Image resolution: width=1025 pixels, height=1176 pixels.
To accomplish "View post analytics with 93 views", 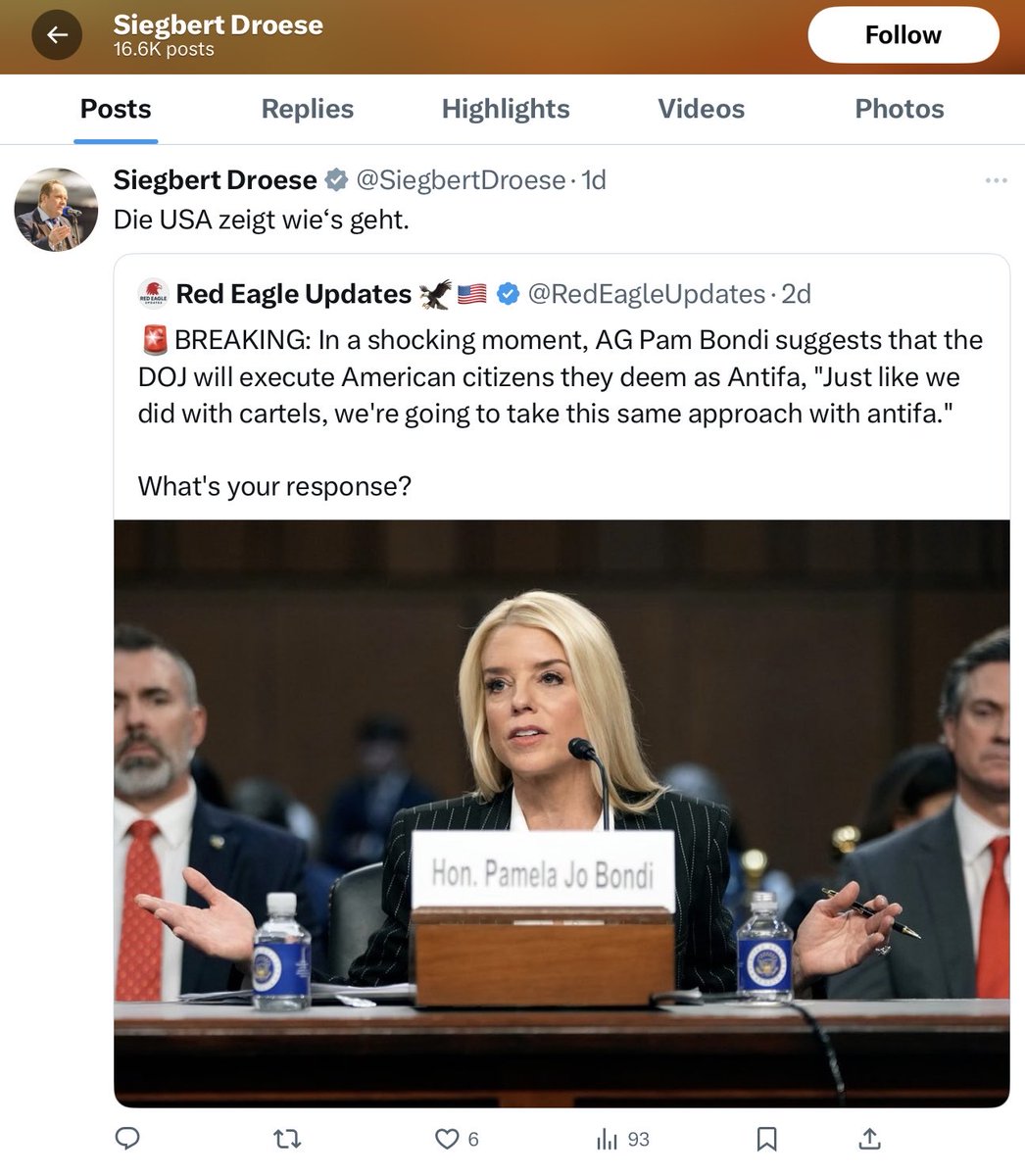I will pos(622,1139).
